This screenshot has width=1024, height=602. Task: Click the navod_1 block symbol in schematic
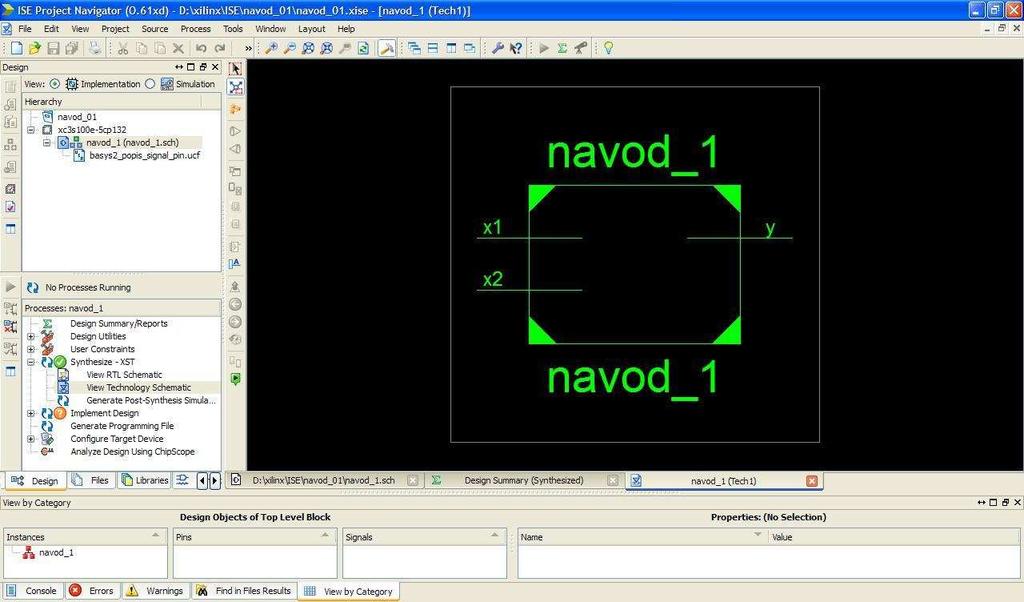click(634, 264)
